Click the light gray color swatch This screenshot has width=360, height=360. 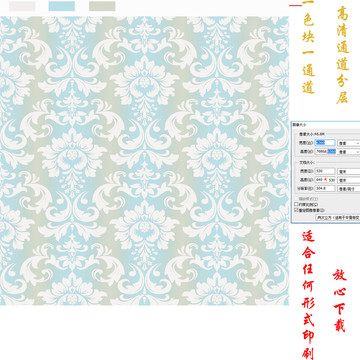tap(22, 6)
